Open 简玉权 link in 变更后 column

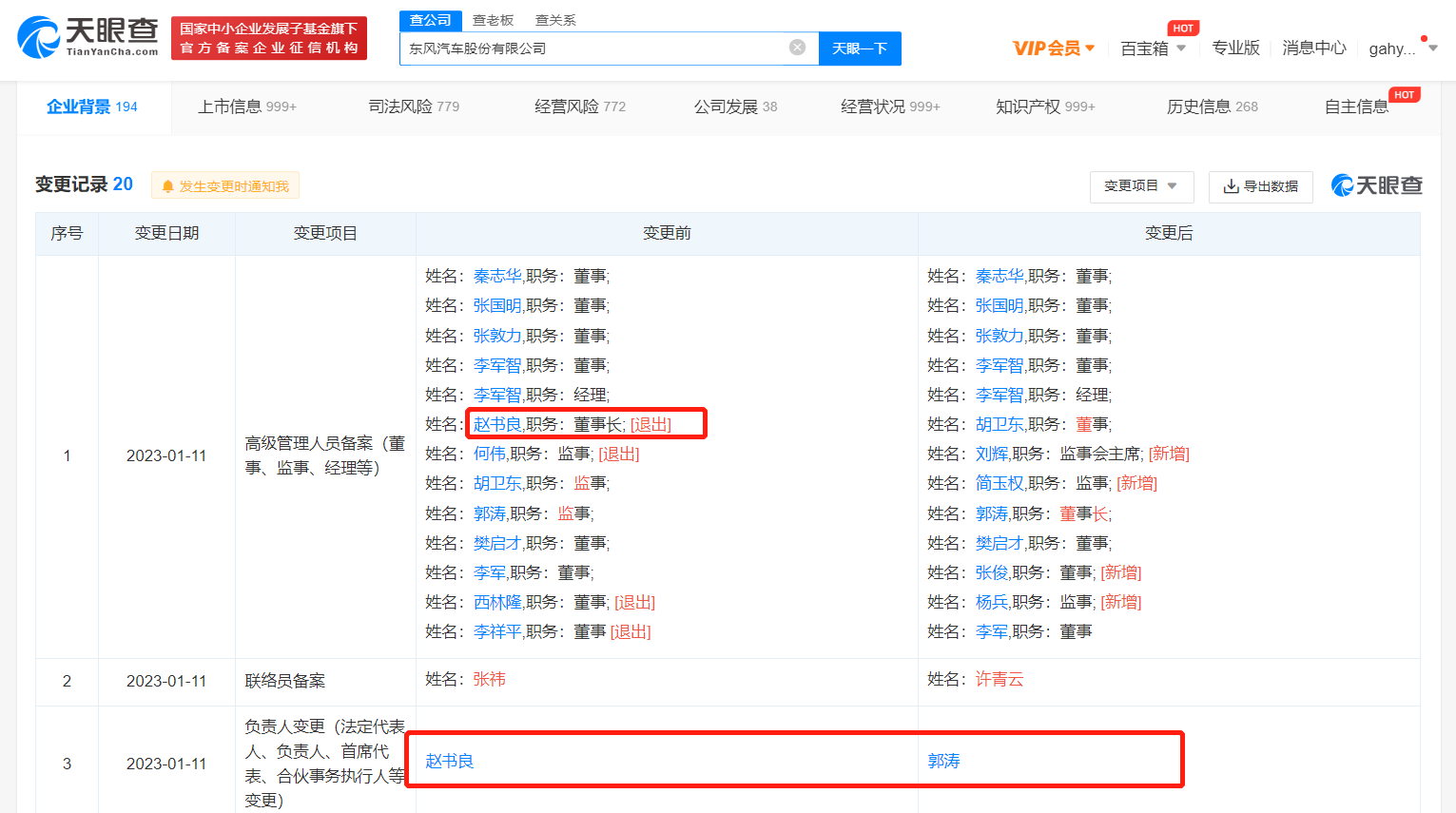(x=1000, y=483)
